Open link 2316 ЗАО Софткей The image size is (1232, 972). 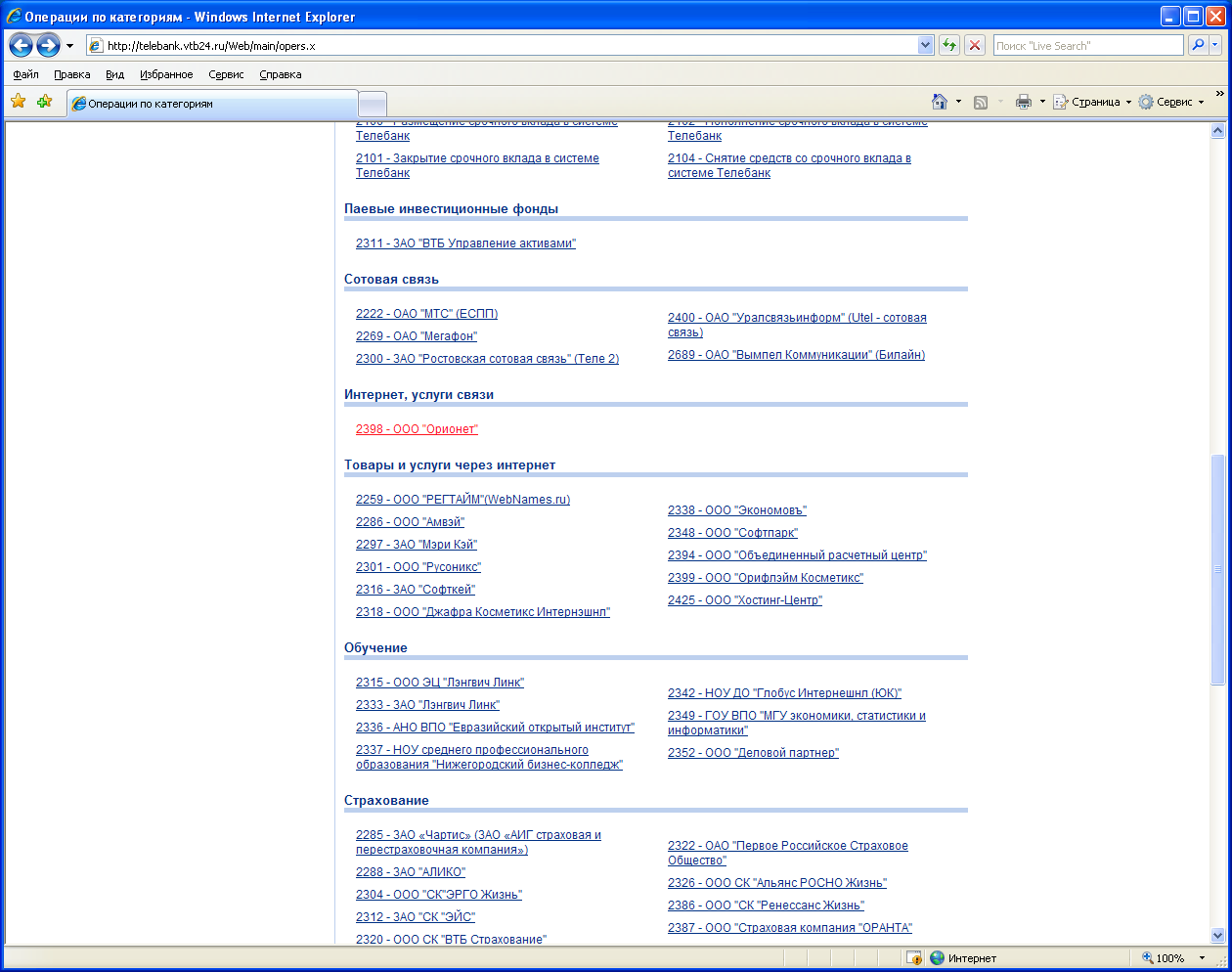[416, 590]
